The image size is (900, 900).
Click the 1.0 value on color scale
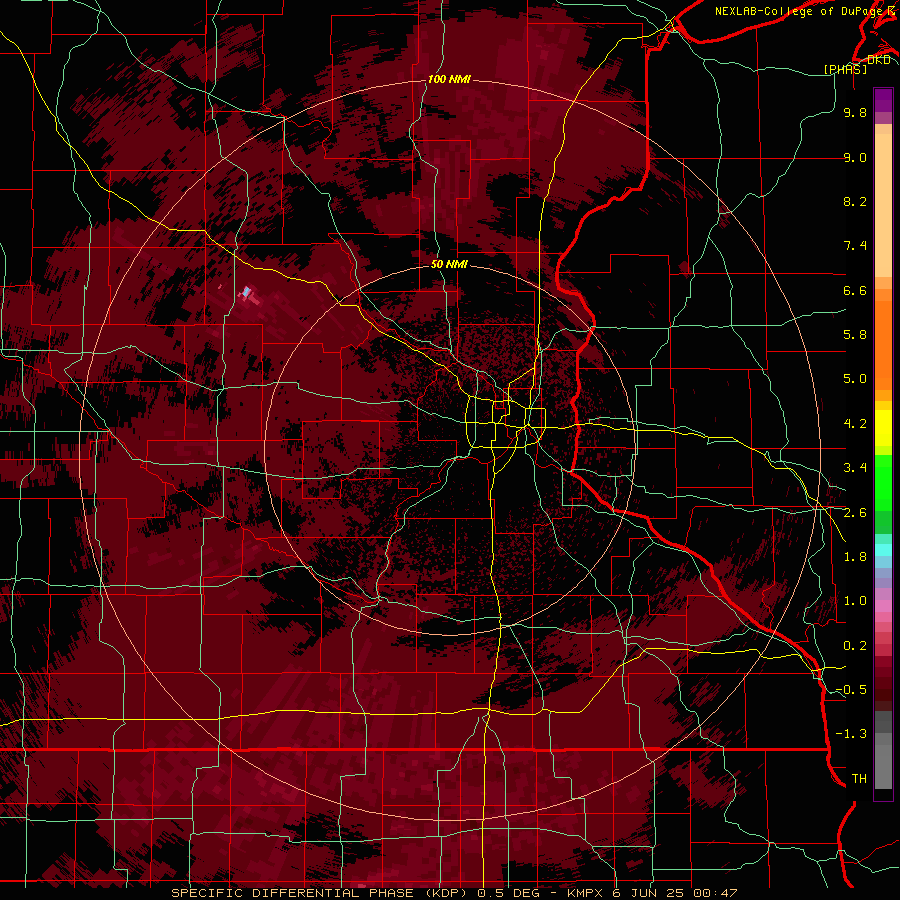point(855,601)
